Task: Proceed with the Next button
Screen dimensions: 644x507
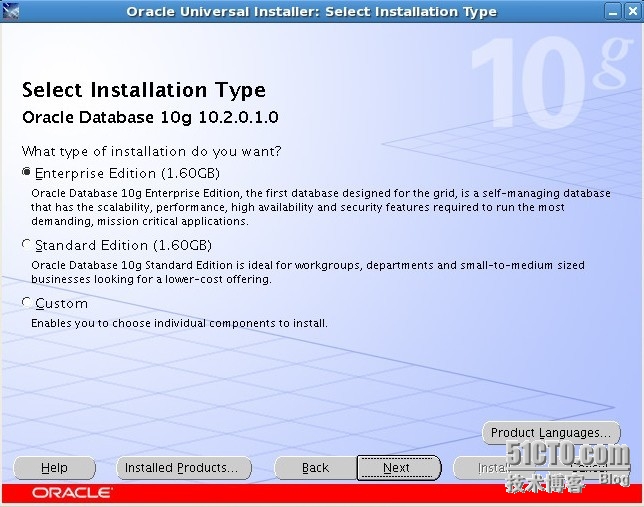Action: 398,468
